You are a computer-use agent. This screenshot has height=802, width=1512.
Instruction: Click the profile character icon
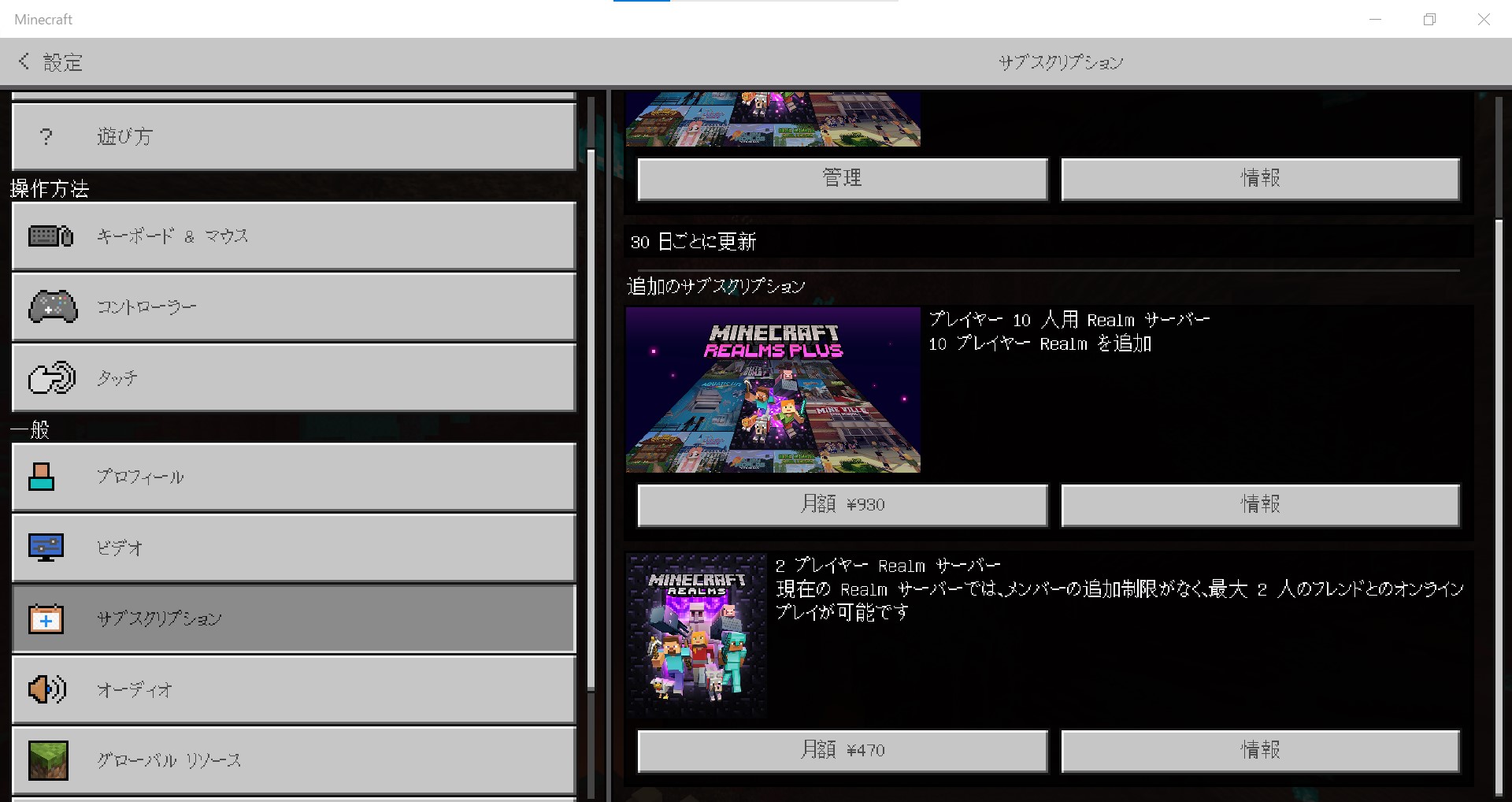coord(42,477)
